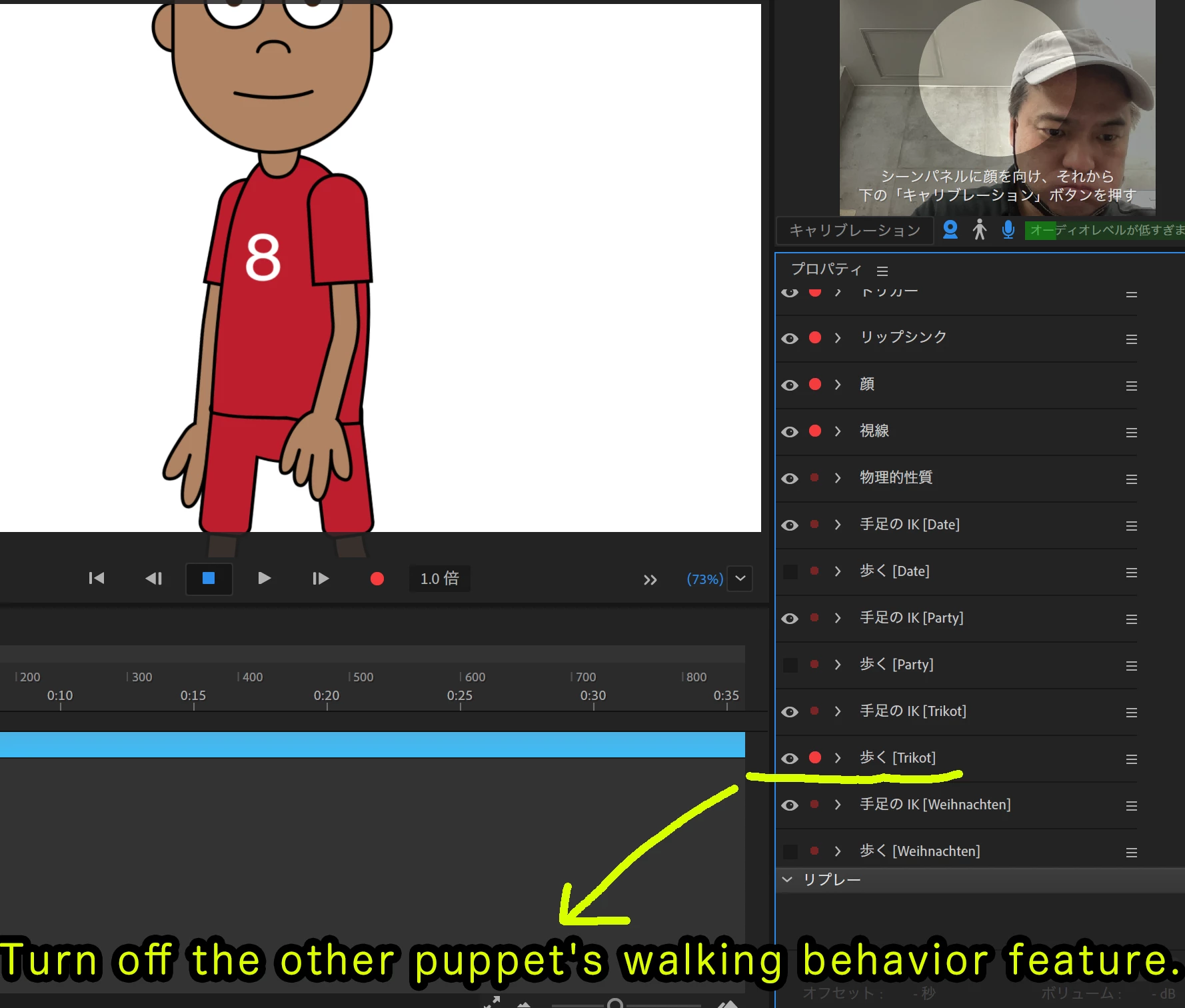Toggle camera face tracking input icon

950,230
